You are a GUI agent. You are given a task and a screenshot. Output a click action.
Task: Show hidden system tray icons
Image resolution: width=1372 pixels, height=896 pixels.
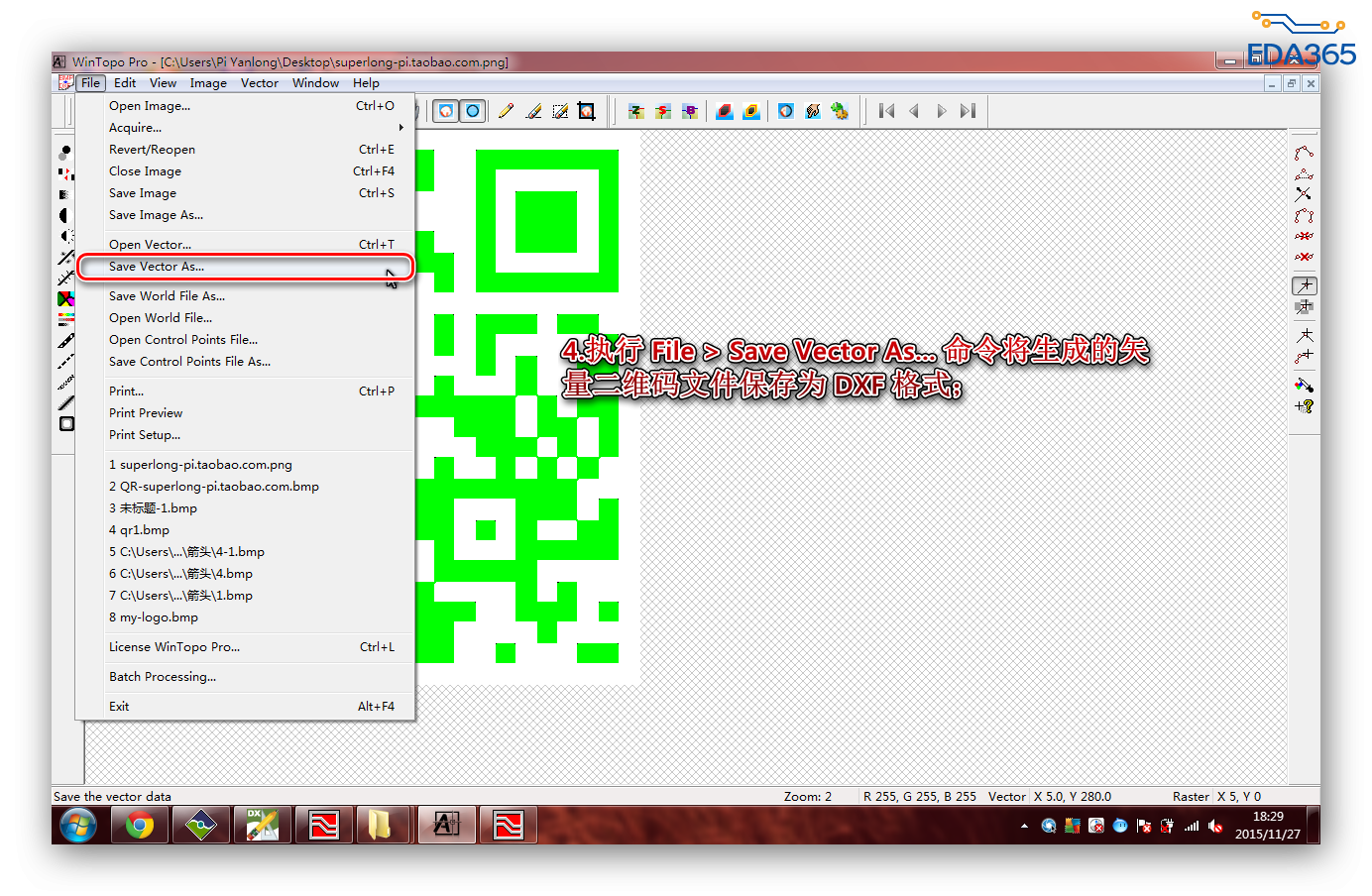pos(1024,826)
